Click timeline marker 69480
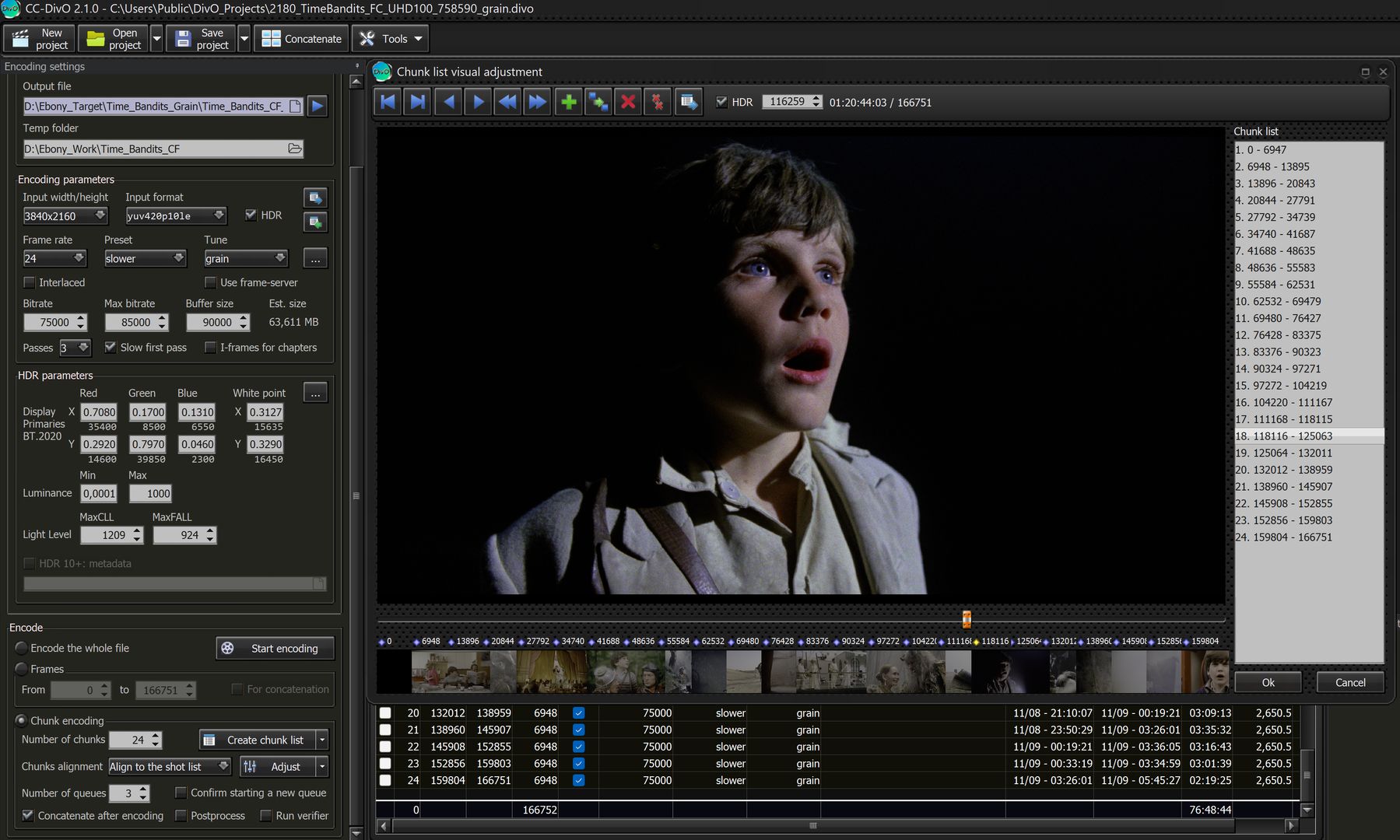Viewport: 1400px width, 840px height. [x=743, y=642]
